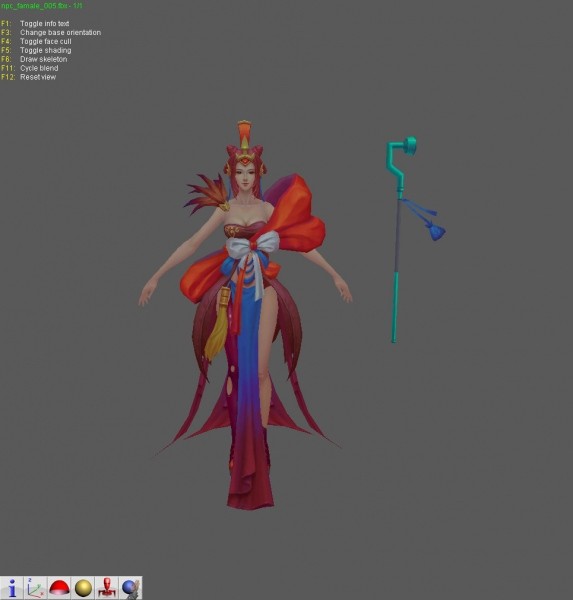The height and width of the screenshot is (600, 573).
Task: Select the F3 Change base orientation entry
Action: click(x=51, y=33)
